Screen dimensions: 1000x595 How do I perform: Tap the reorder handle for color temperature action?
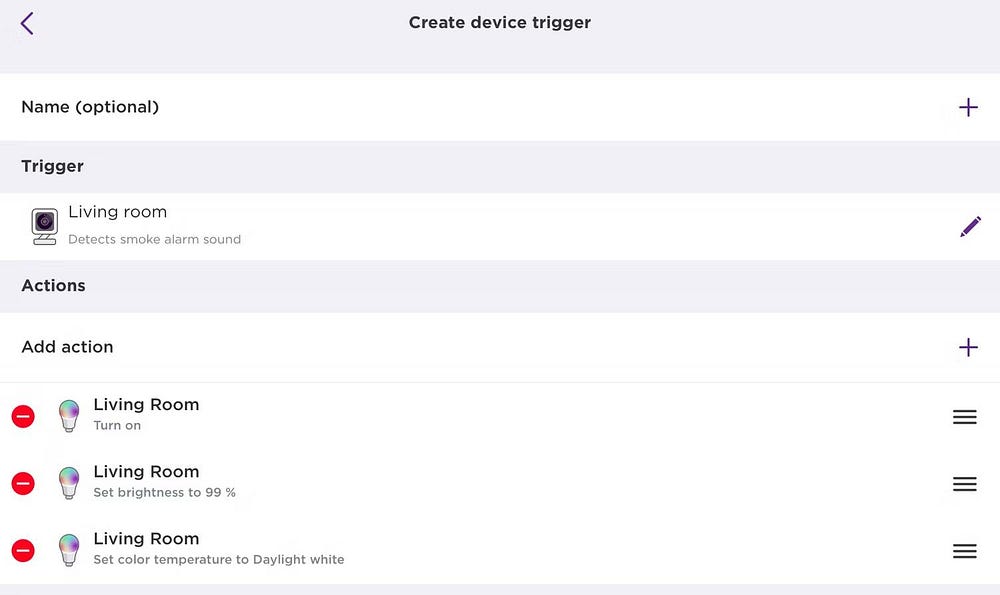coord(964,551)
